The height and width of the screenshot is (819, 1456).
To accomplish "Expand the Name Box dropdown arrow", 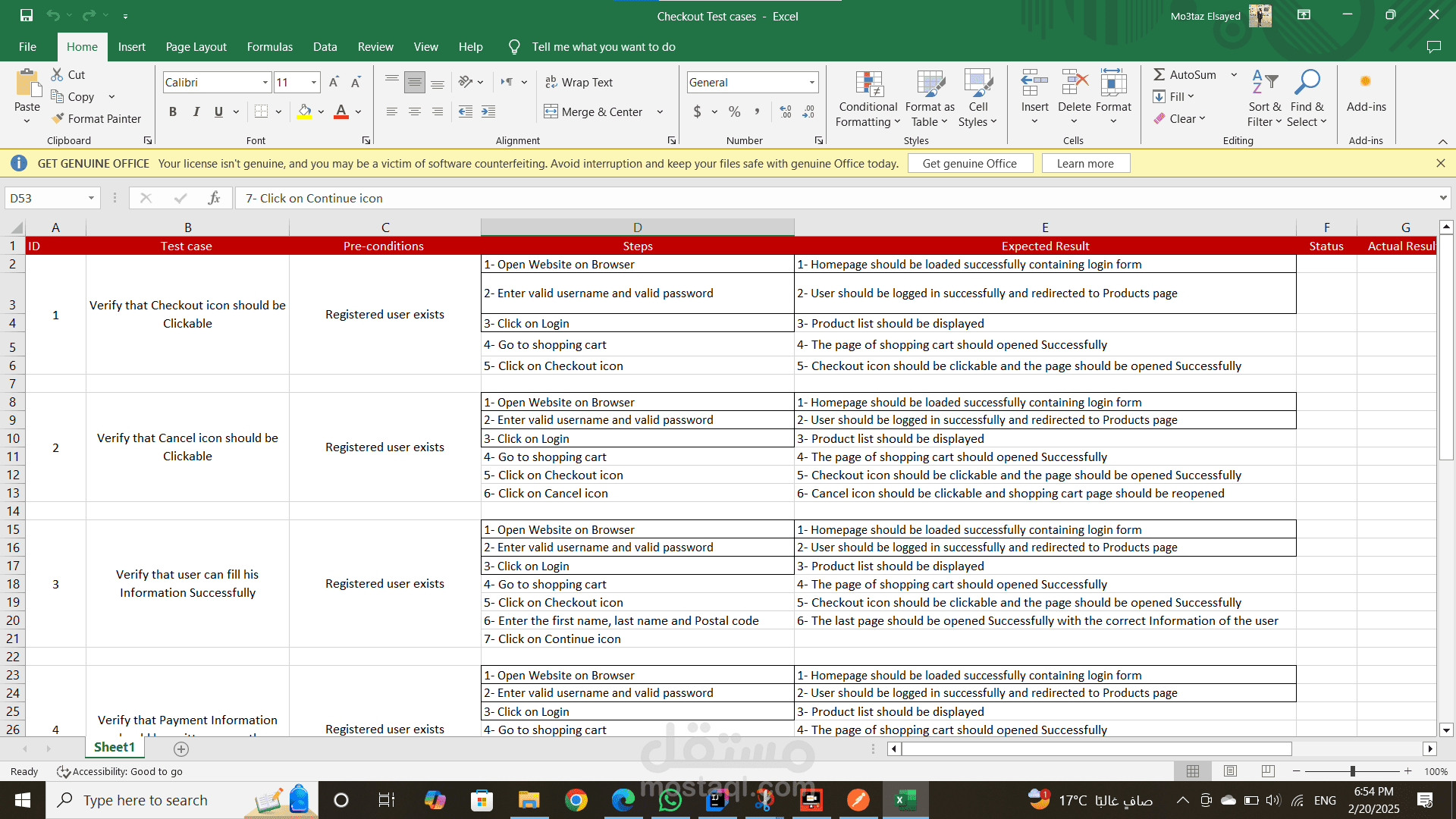I will (x=91, y=198).
